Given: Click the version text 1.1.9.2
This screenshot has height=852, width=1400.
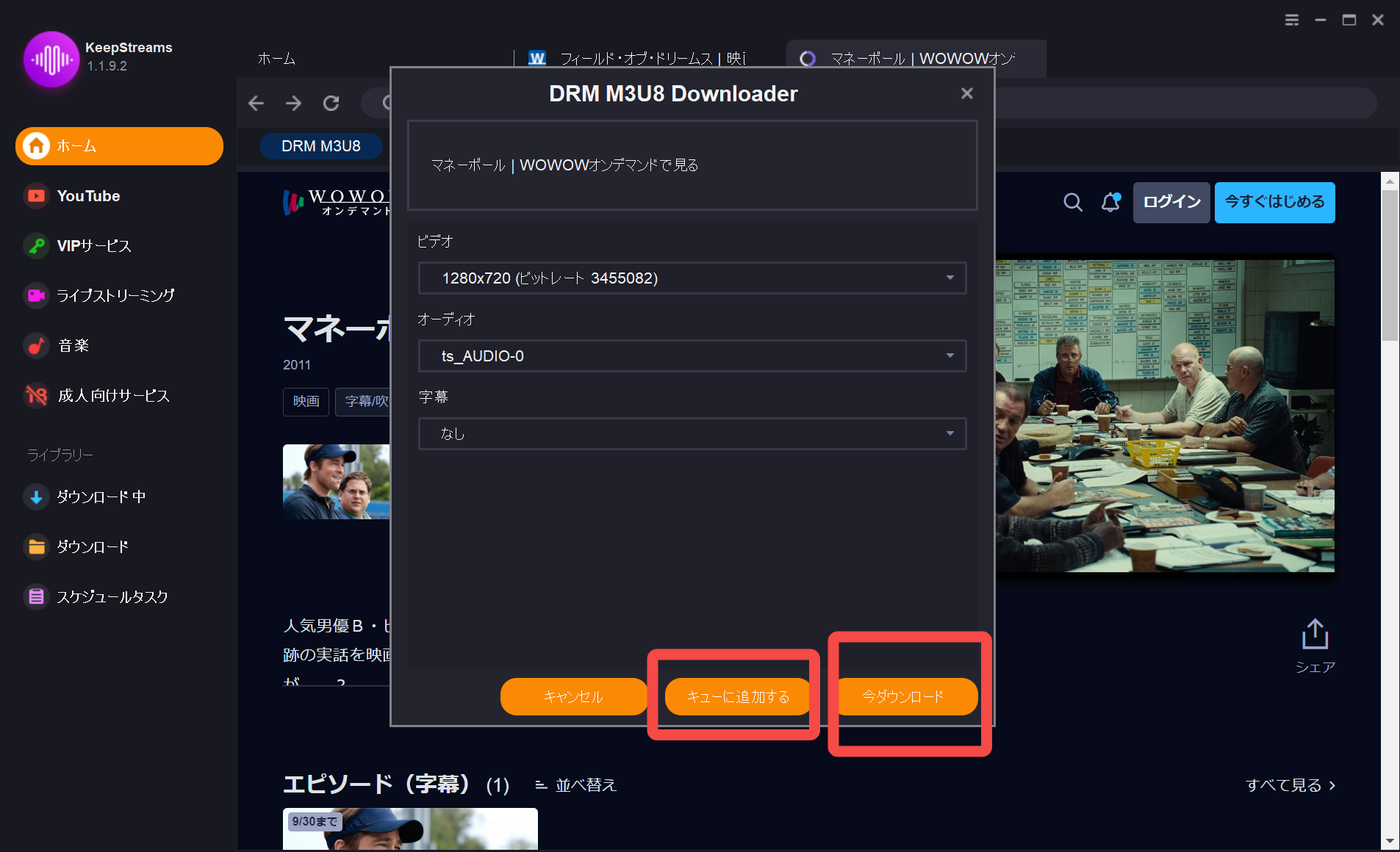Looking at the screenshot, I should point(107,66).
